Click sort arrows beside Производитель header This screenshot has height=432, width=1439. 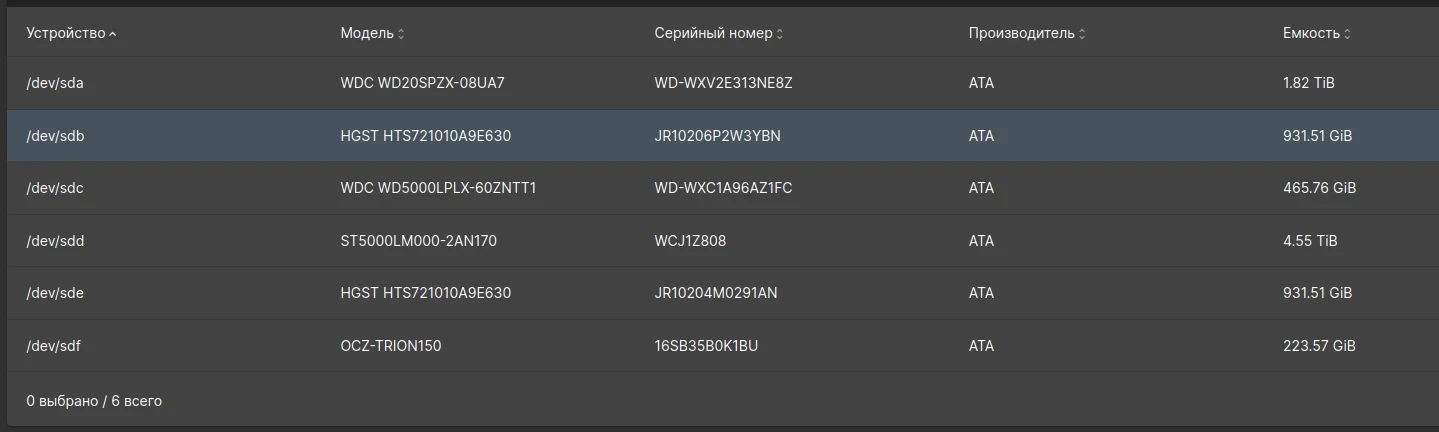click(1082, 34)
